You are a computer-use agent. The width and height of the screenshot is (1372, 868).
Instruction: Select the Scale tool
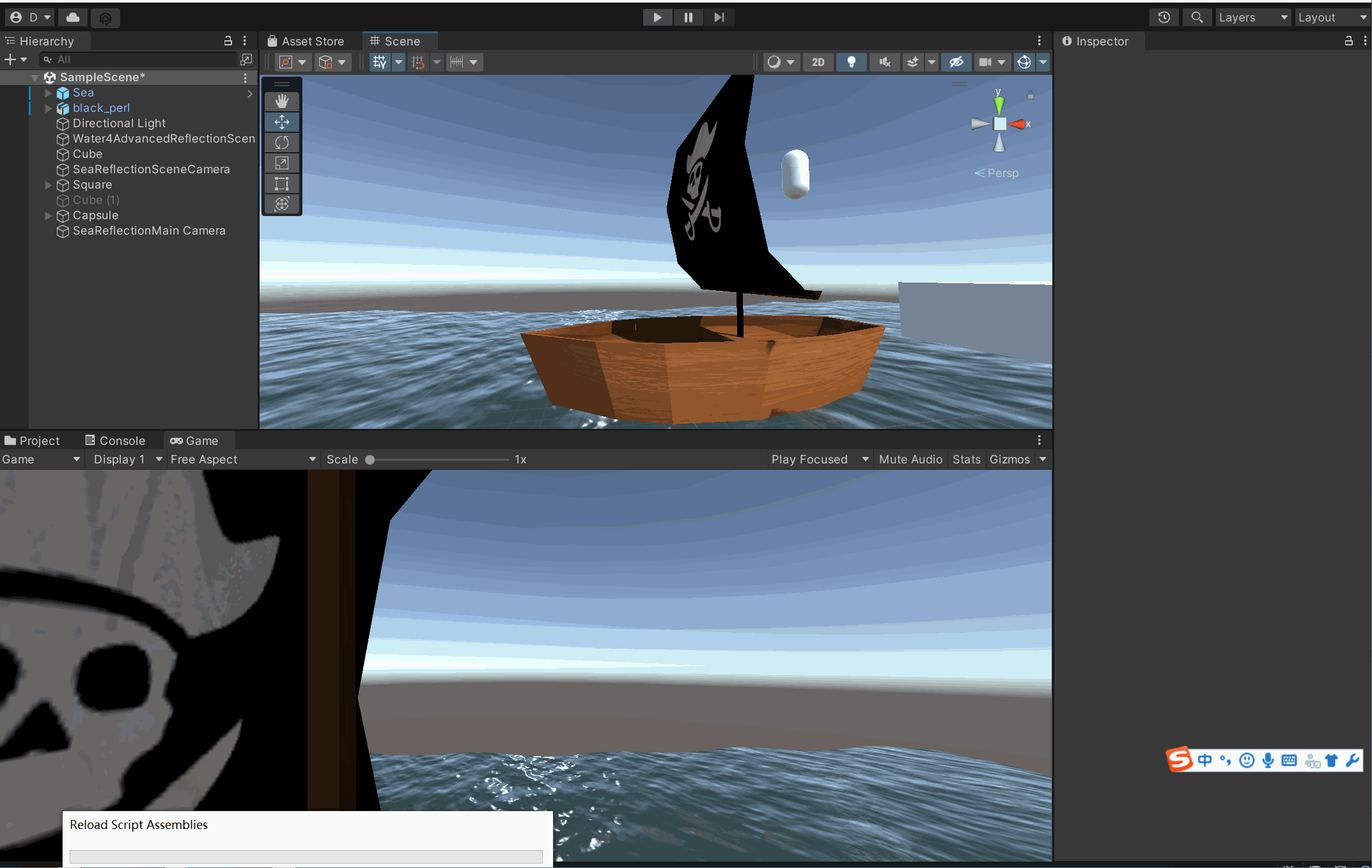[281, 163]
